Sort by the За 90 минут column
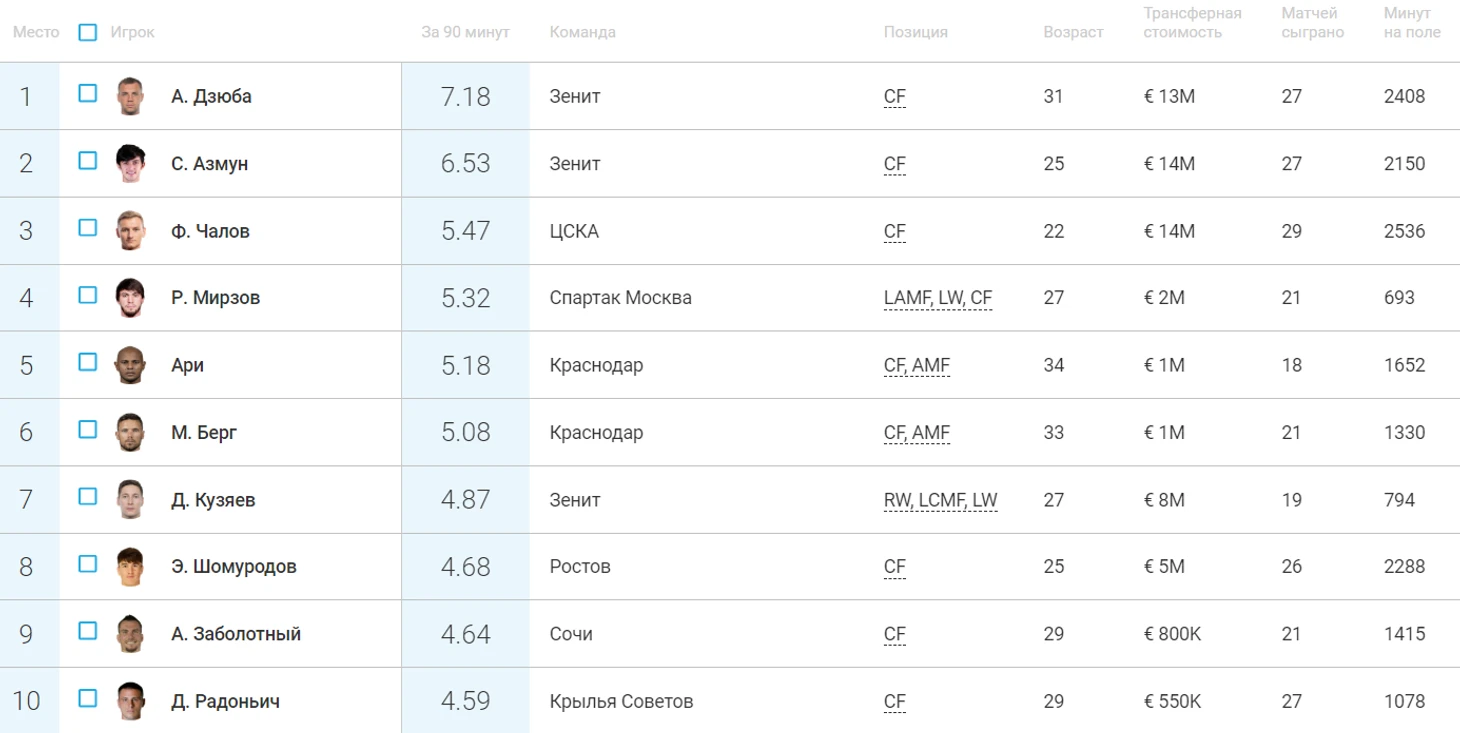This screenshot has height=733, width=1460. 465,32
